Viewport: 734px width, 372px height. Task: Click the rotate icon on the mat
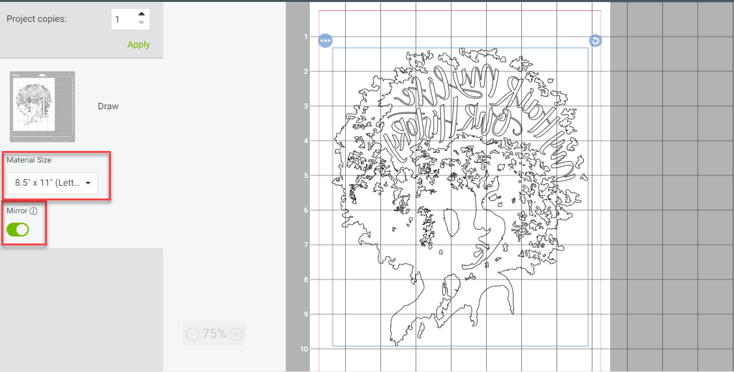(595, 41)
